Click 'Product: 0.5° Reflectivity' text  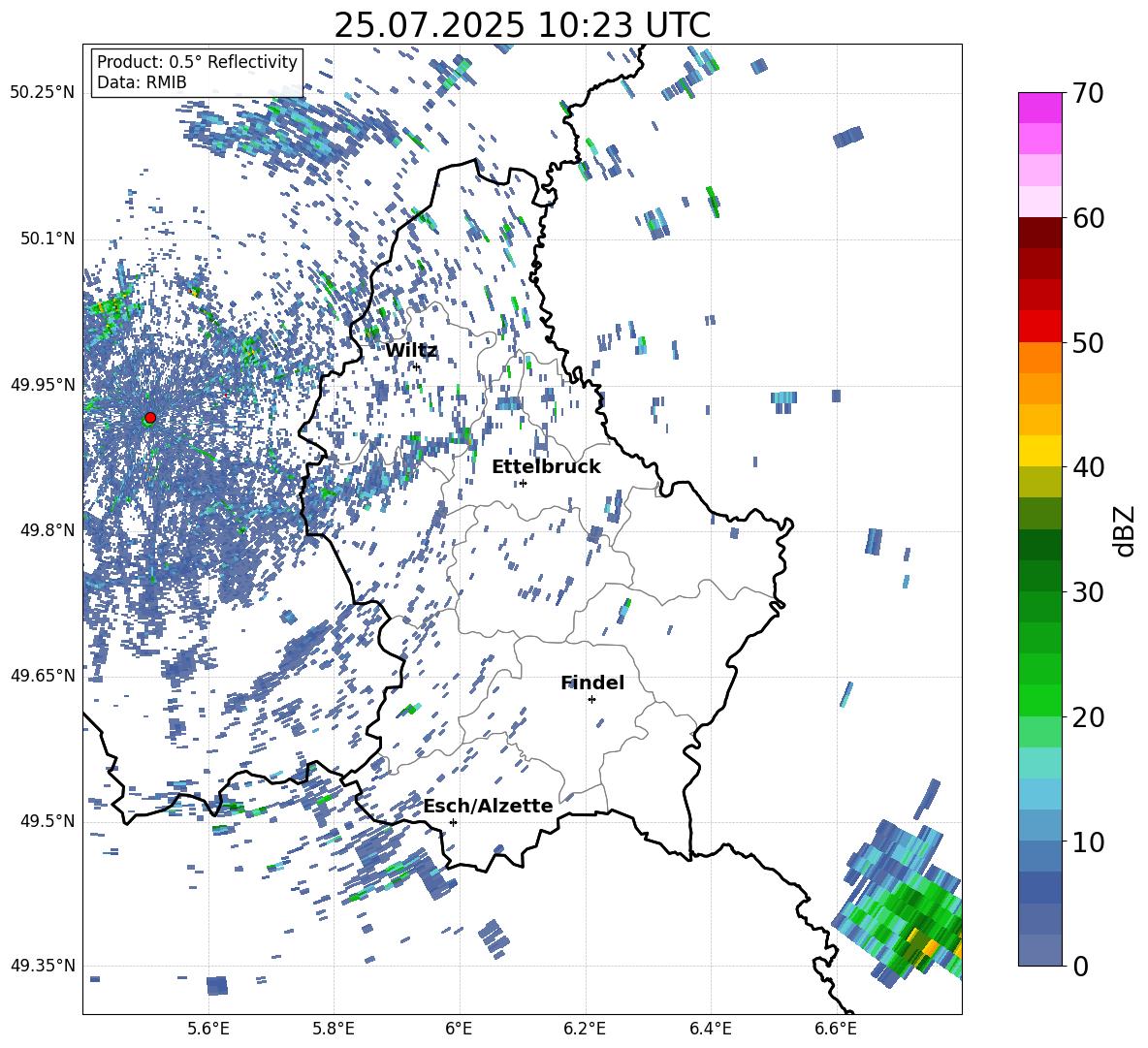pyautogui.click(x=197, y=62)
